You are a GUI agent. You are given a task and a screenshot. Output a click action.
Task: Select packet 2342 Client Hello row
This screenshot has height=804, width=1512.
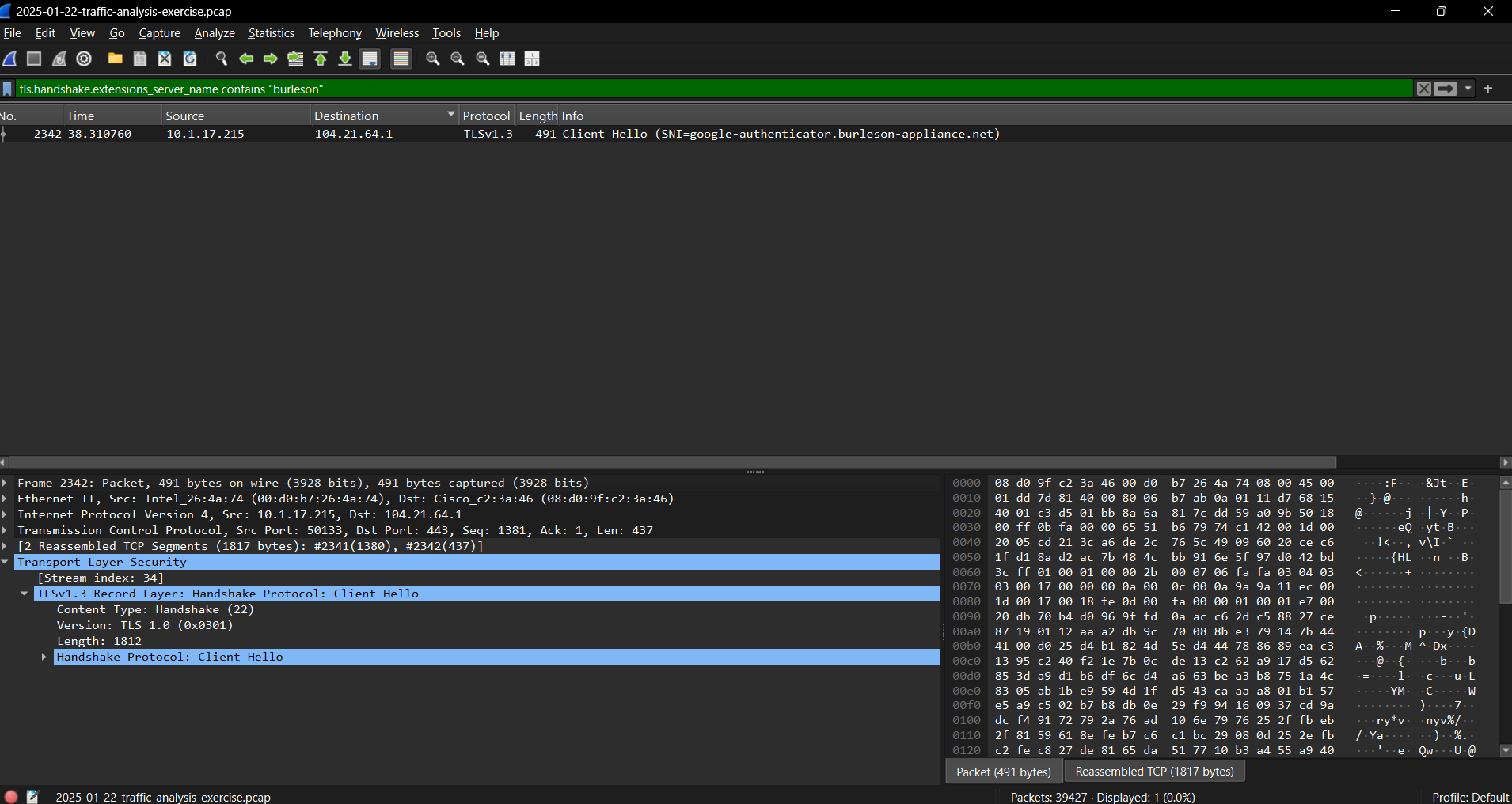click(x=756, y=134)
